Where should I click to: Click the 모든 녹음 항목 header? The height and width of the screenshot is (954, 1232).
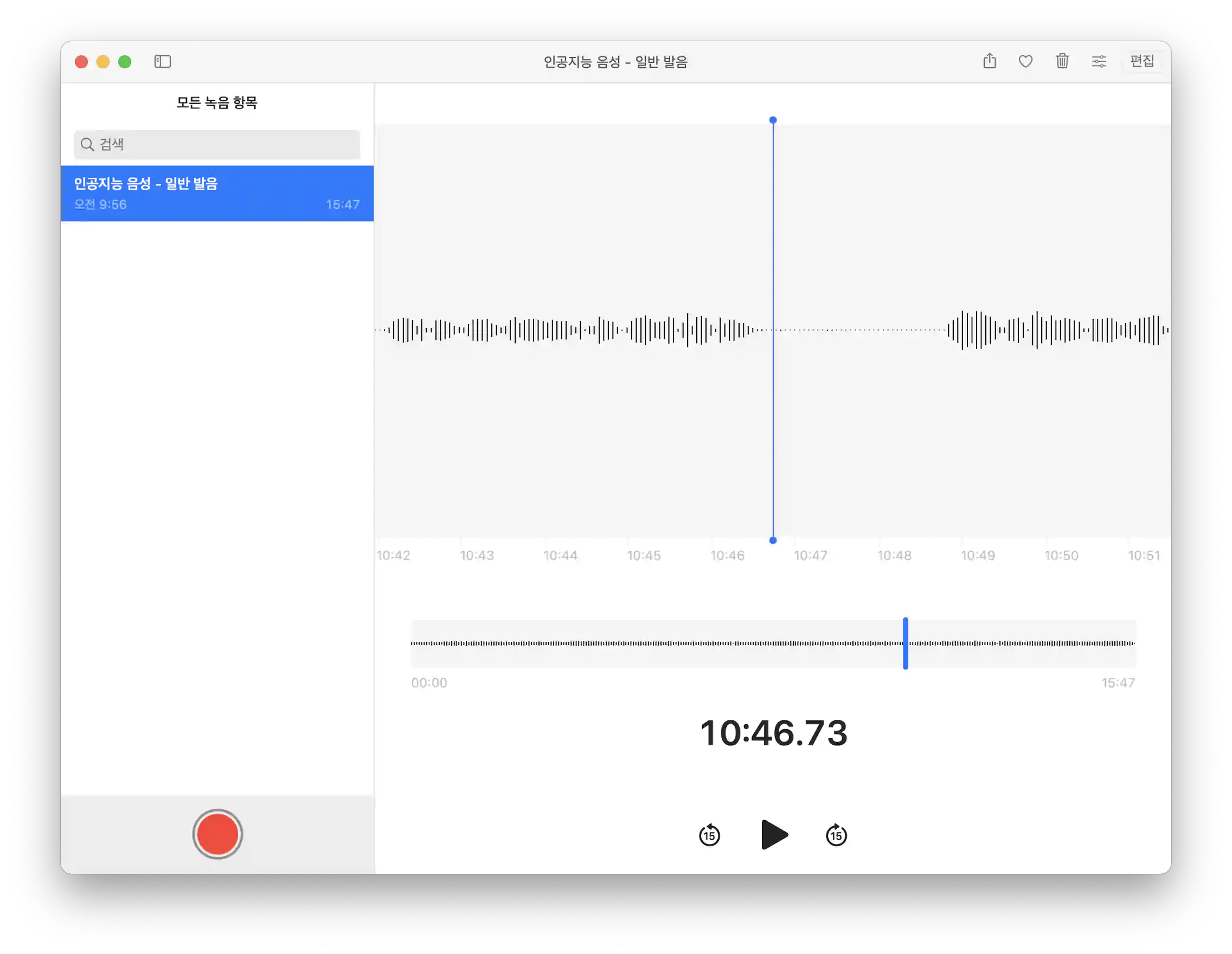click(217, 102)
